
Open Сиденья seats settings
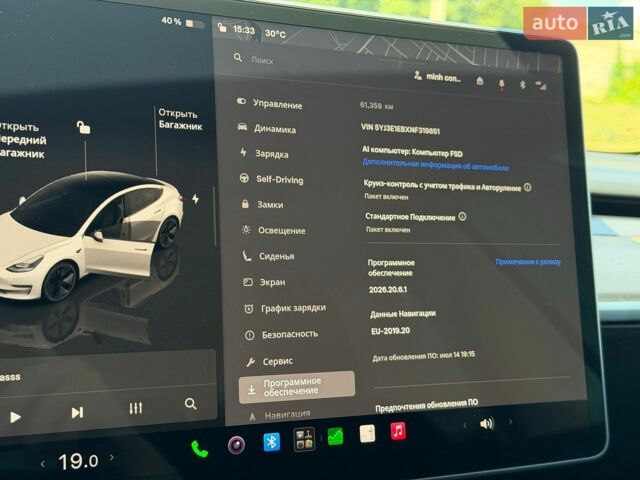click(269, 256)
